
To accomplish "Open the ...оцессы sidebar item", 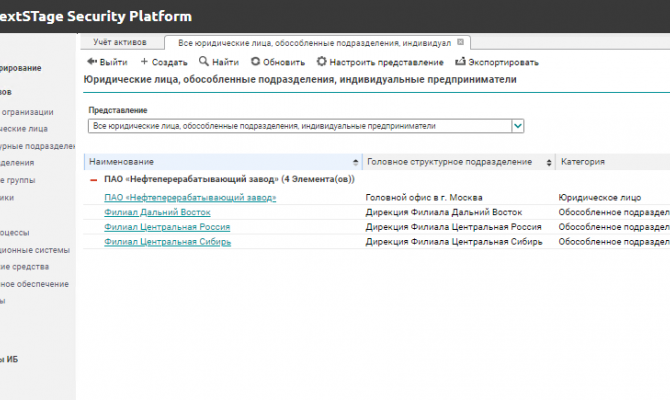I will click(15, 233).
